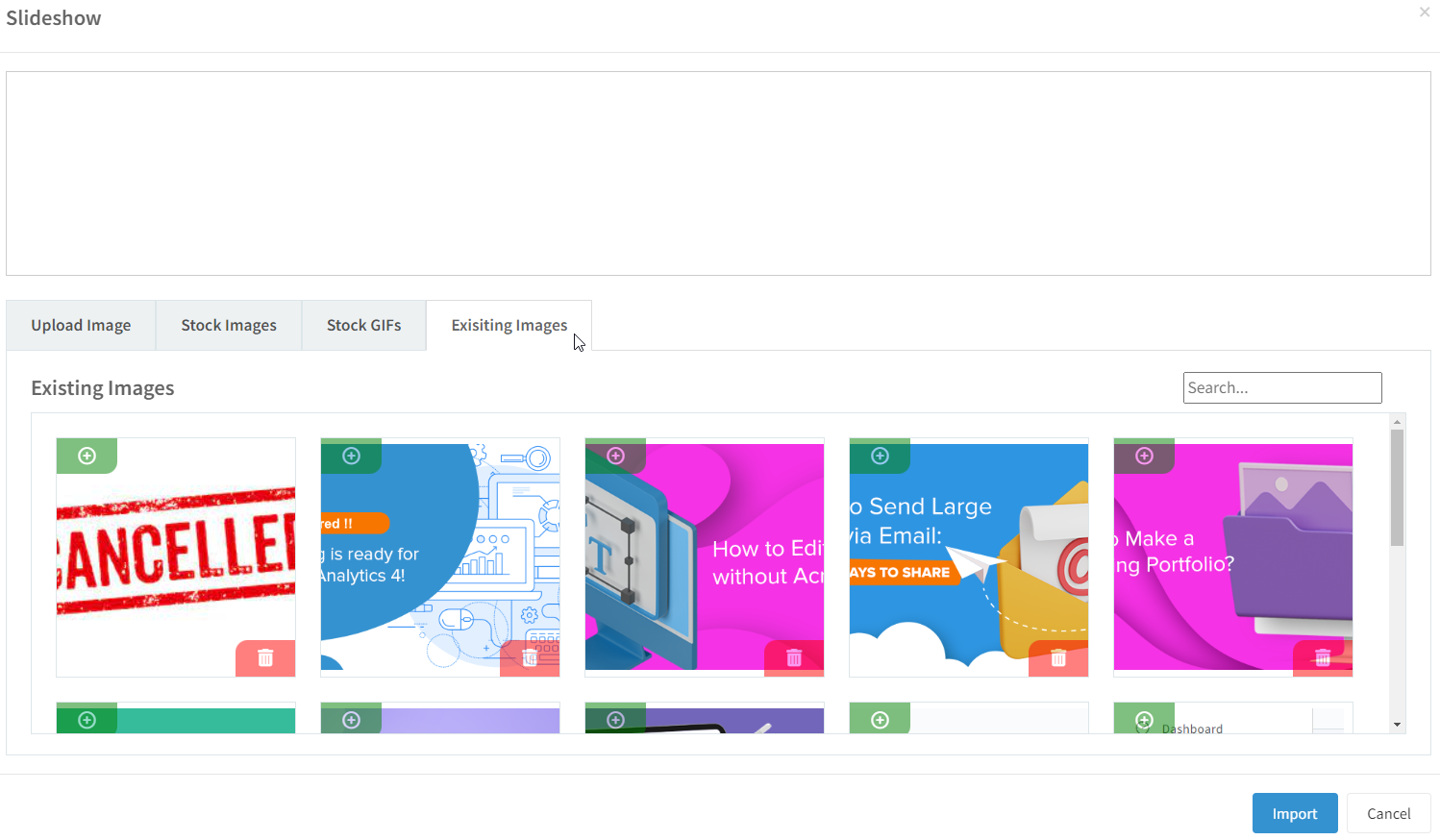This screenshot has height=840, width=1440.
Task: Click the empty slideshow preview area
Action: coord(718,173)
